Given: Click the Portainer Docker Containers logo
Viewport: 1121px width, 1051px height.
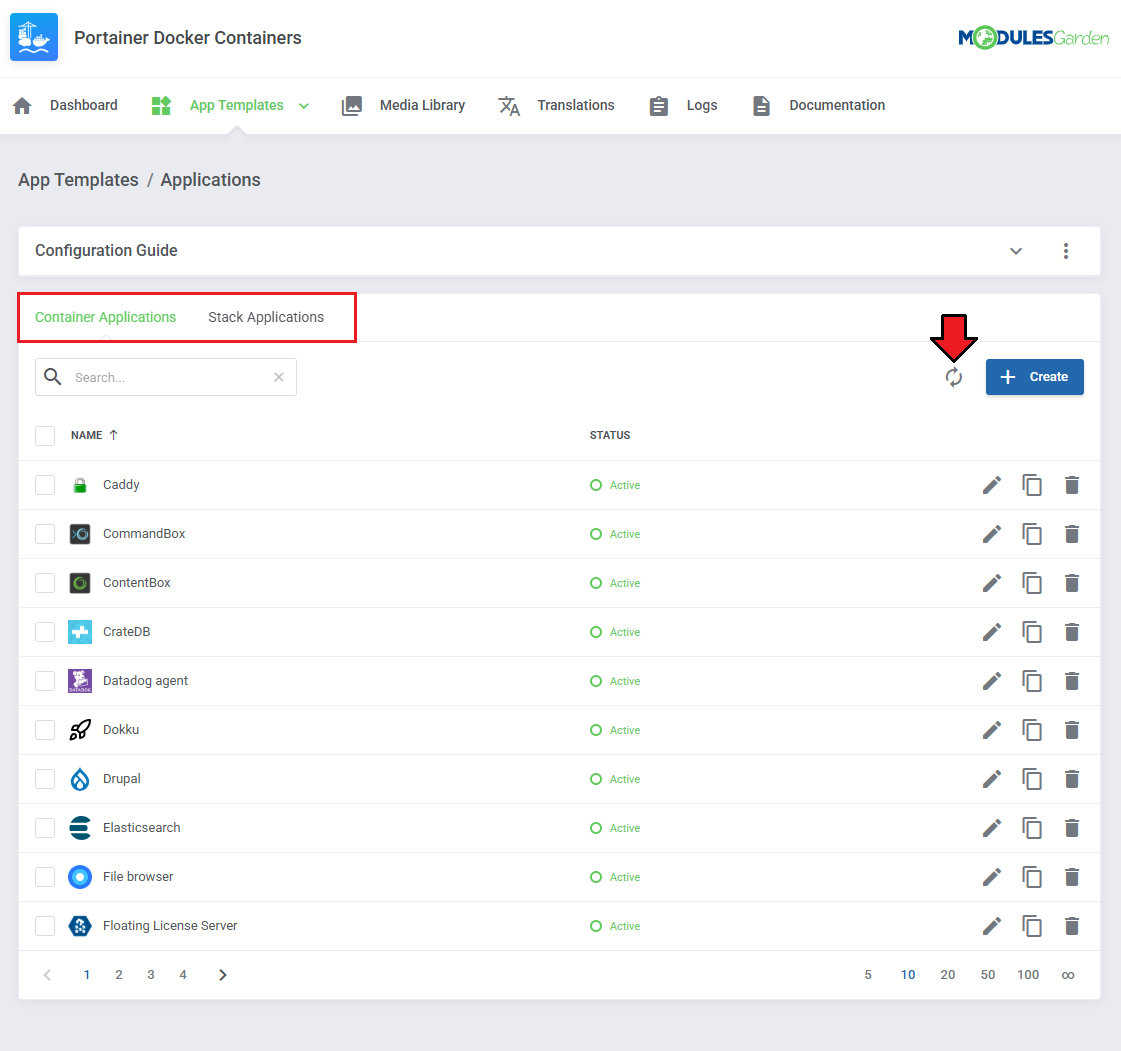Looking at the screenshot, I should (x=34, y=37).
